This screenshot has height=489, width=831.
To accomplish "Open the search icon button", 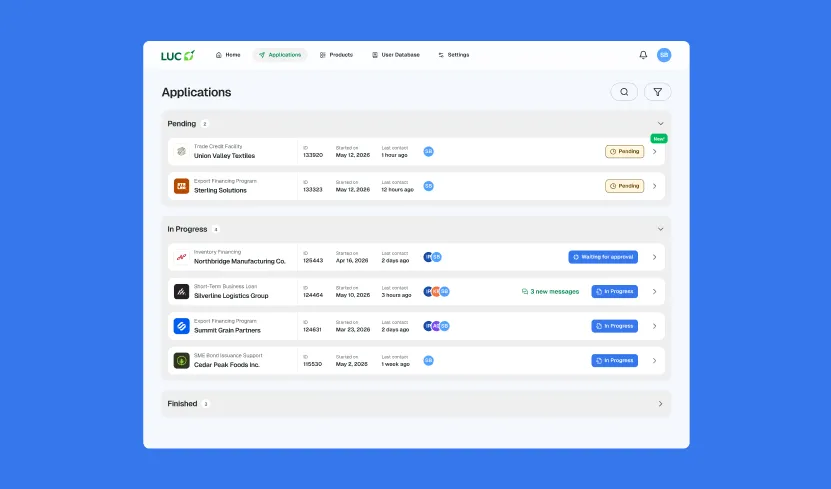I will pos(624,92).
